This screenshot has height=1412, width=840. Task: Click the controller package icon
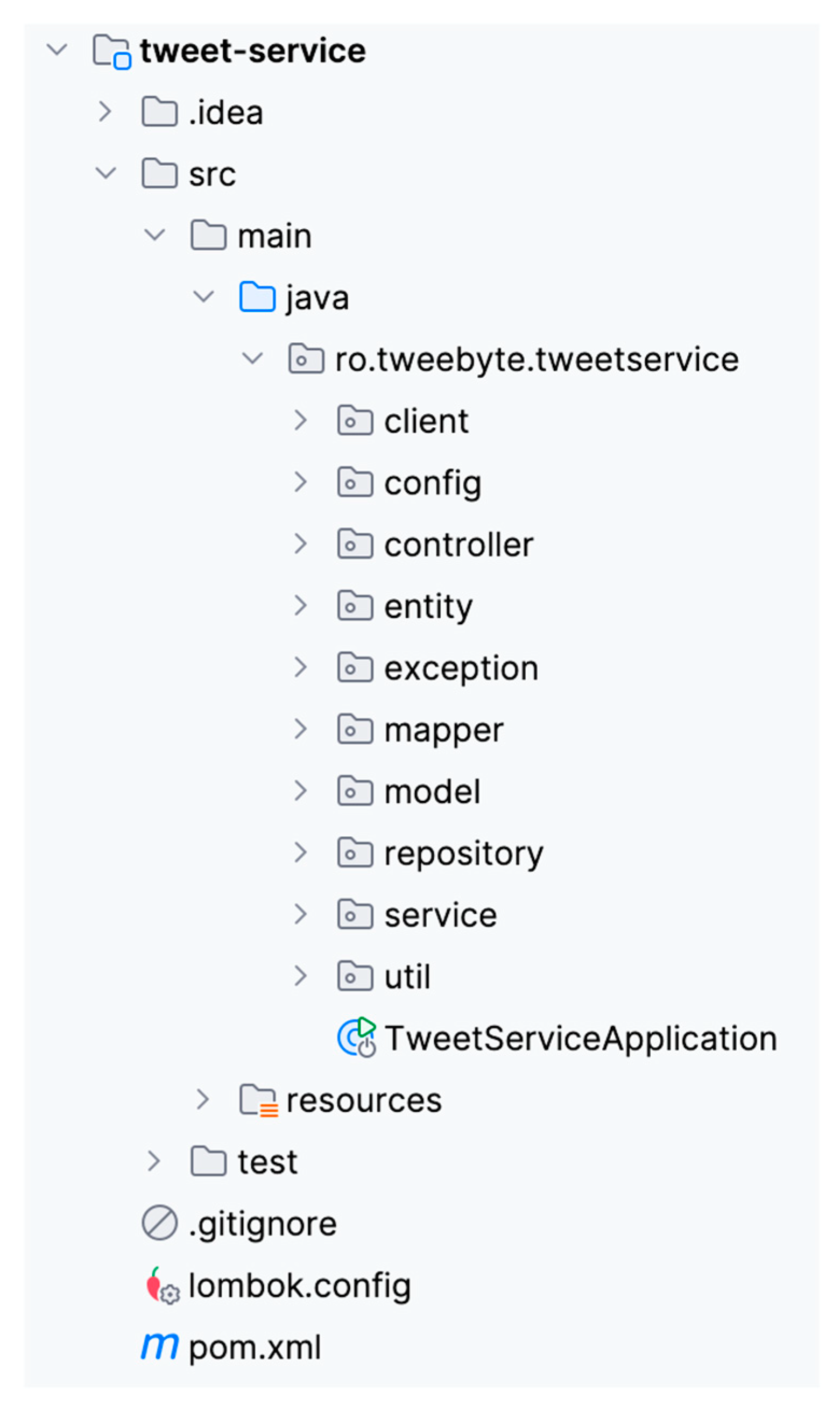click(x=355, y=544)
